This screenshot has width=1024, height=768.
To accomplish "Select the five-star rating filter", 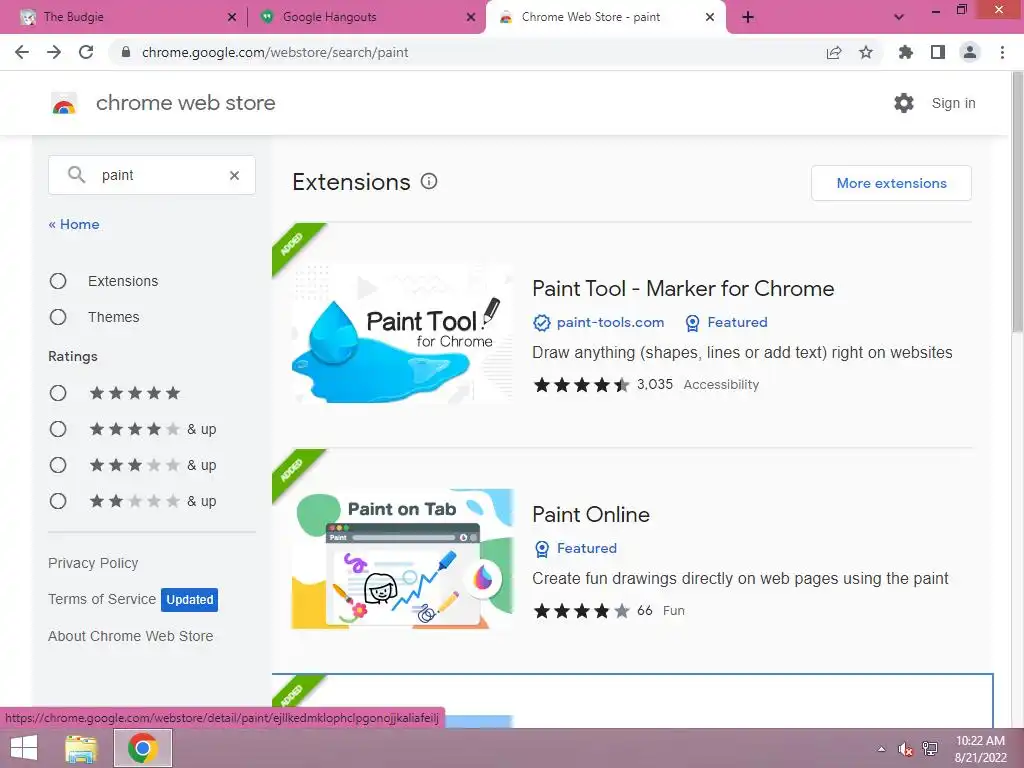I will (x=58, y=393).
